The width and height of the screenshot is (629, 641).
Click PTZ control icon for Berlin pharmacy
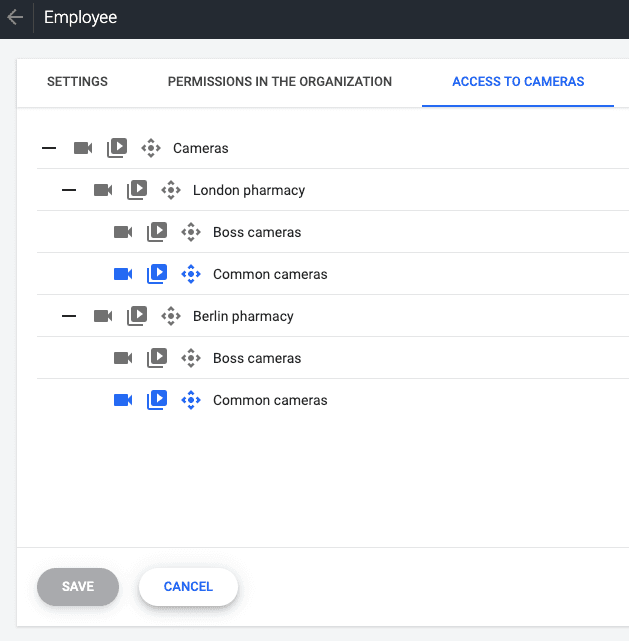click(171, 316)
